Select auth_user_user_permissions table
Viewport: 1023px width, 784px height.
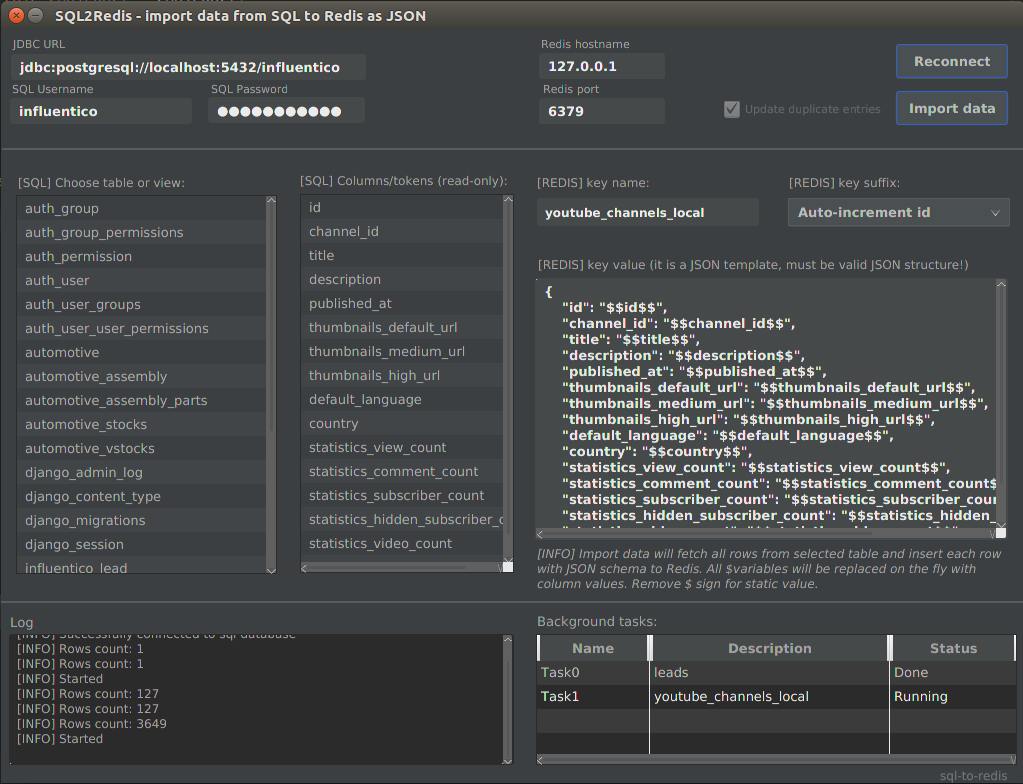click(x=141, y=329)
